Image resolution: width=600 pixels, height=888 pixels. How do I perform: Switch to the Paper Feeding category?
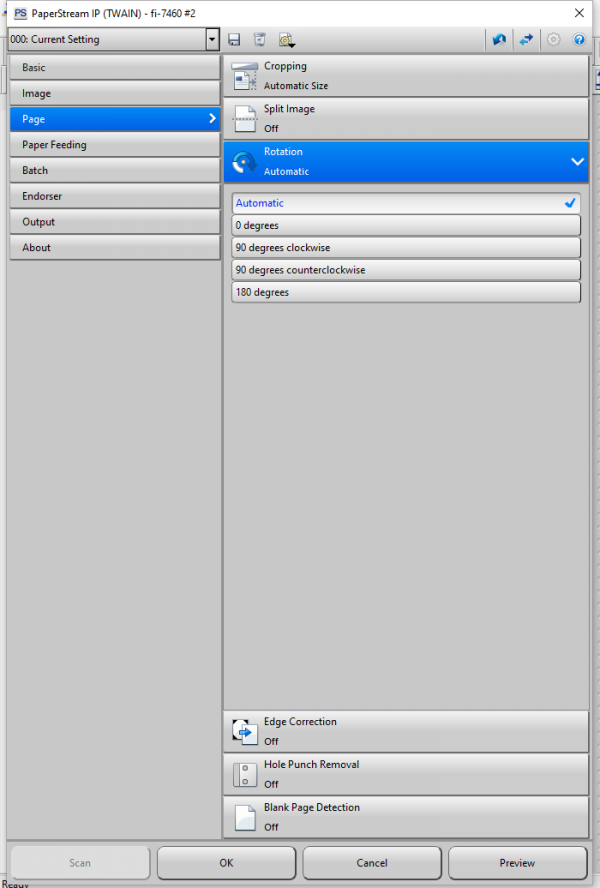tap(114, 145)
